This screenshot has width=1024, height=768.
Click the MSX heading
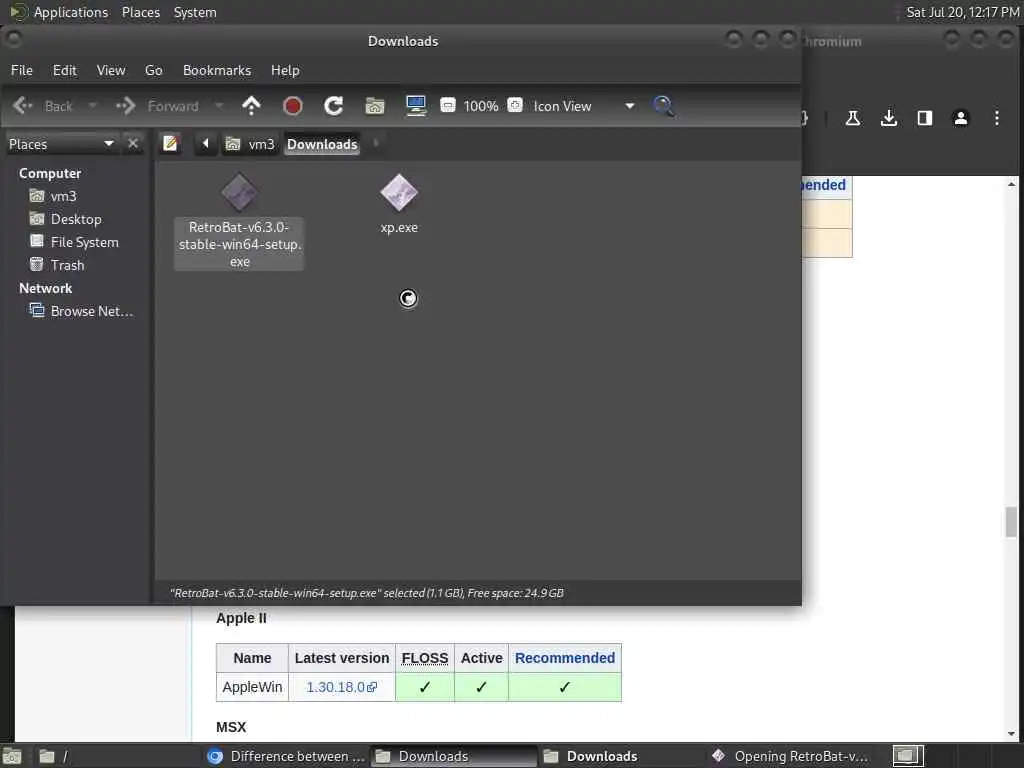231,727
